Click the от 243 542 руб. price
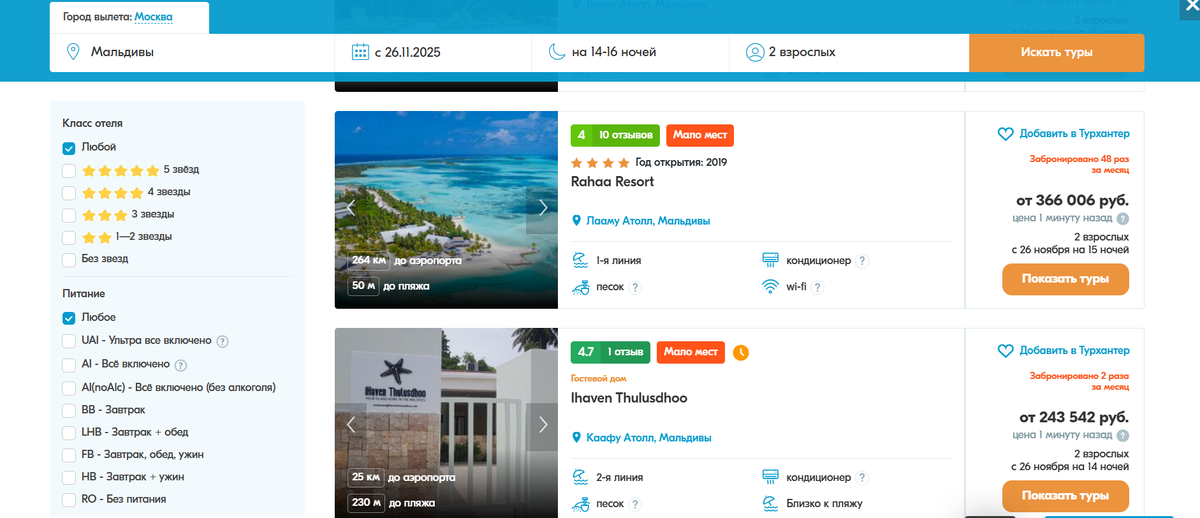Screen dimensions: 1200x518 [x=1074, y=416]
